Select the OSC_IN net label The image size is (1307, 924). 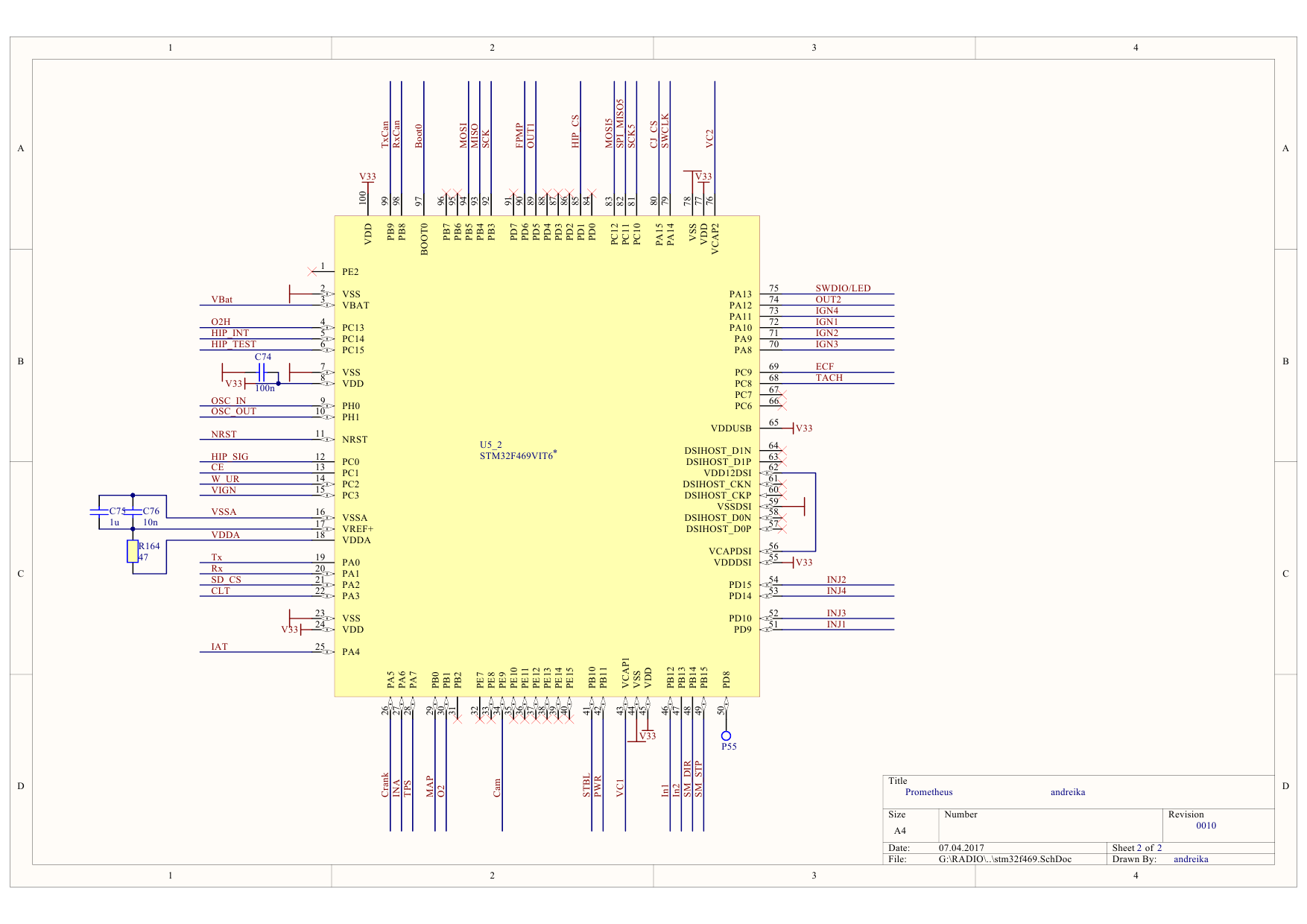tap(228, 401)
